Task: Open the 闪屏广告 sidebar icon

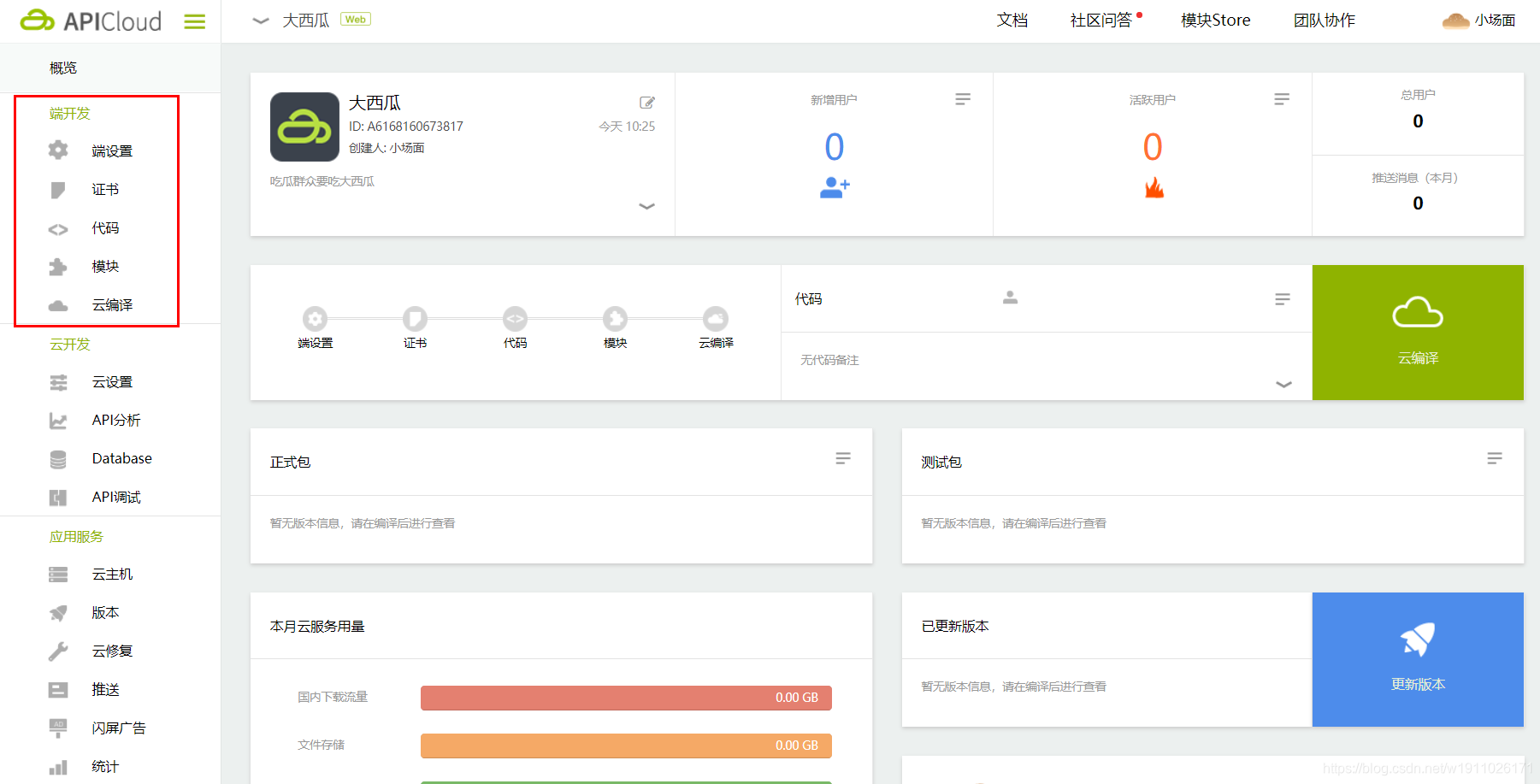Action: tap(58, 728)
